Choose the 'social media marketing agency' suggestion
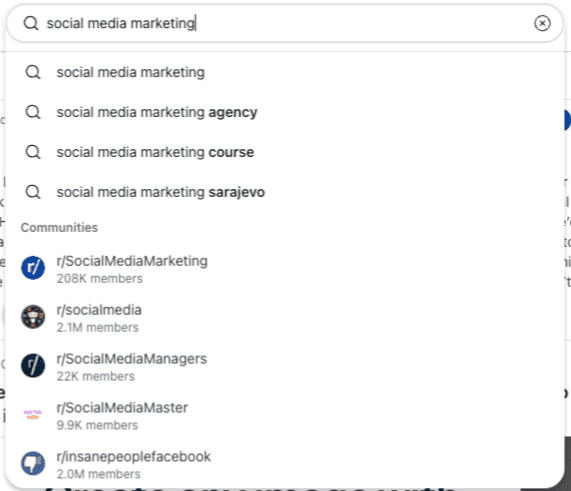 pos(285,112)
